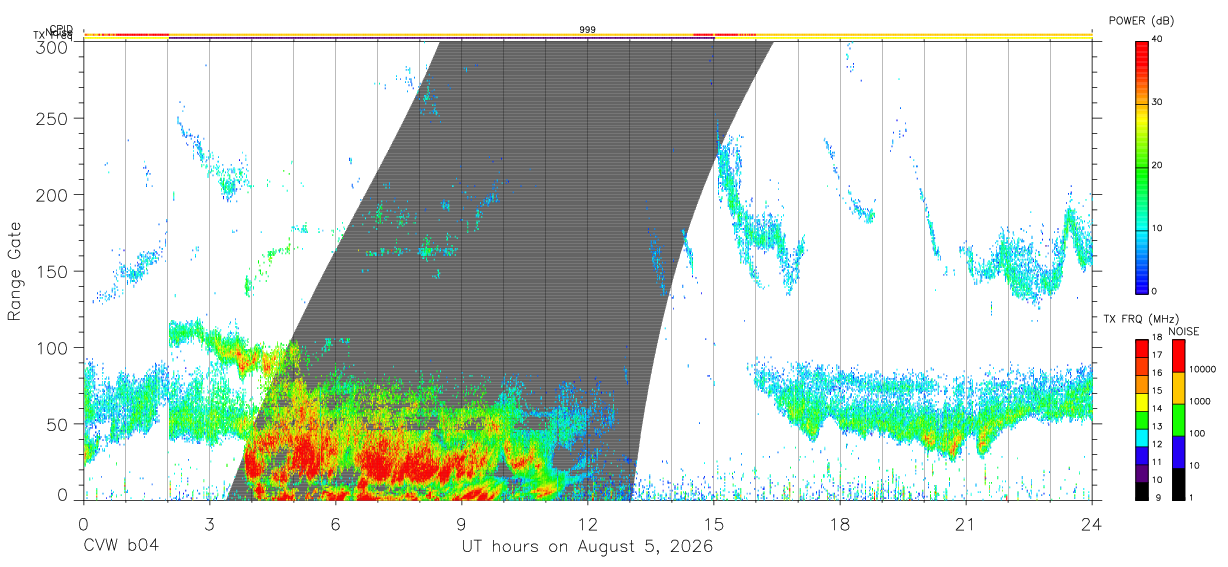Click the 10000 label on NOISE legend
Viewport: 1228px width, 567px height.
click(x=1203, y=369)
